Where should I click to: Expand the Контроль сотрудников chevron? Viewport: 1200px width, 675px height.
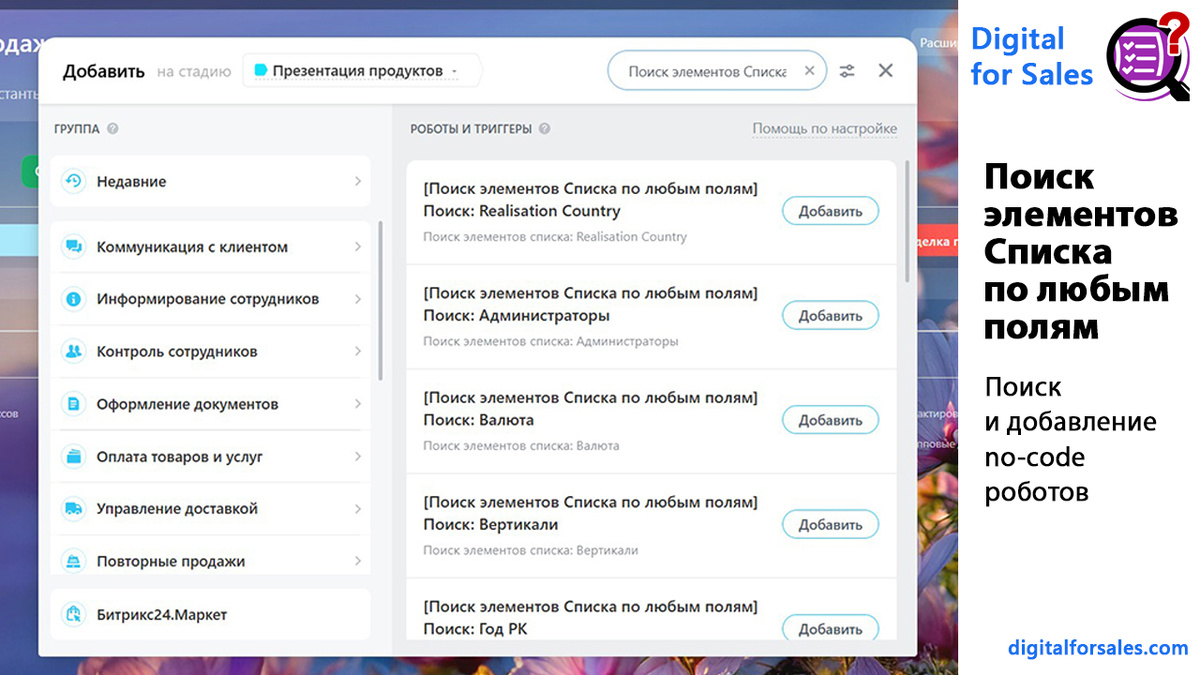pos(358,351)
